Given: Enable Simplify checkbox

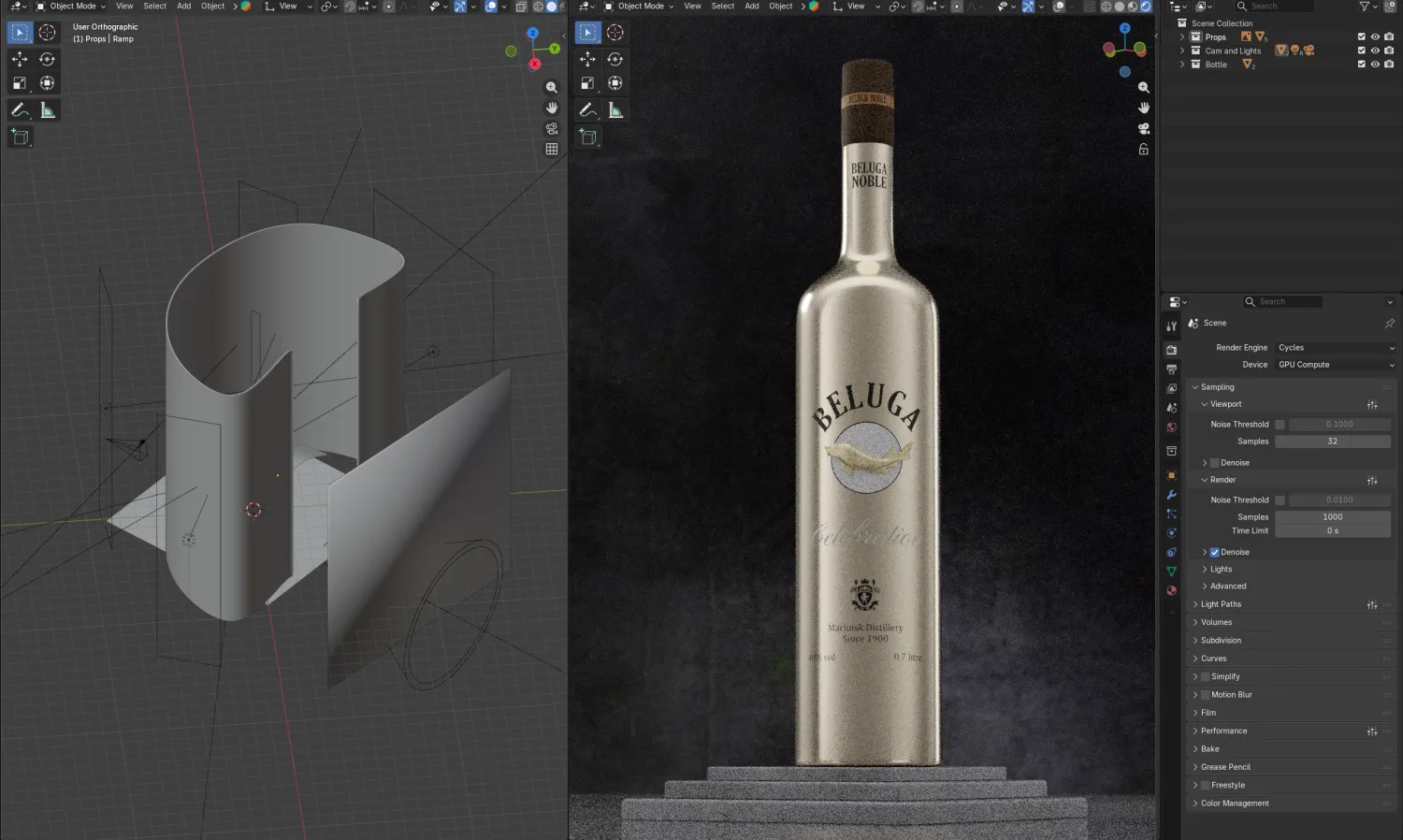Looking at the screenshot, I should [x=1206, y=677].
